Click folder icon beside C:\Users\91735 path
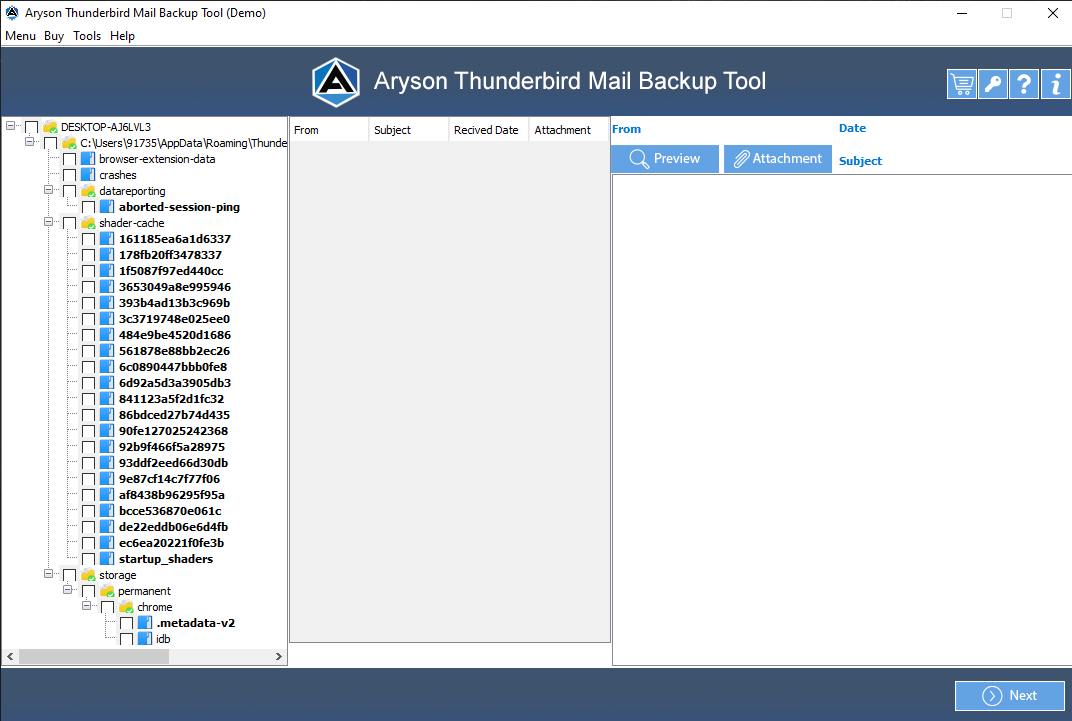The height and width of the screenshot is (721, 1072). 69,143
